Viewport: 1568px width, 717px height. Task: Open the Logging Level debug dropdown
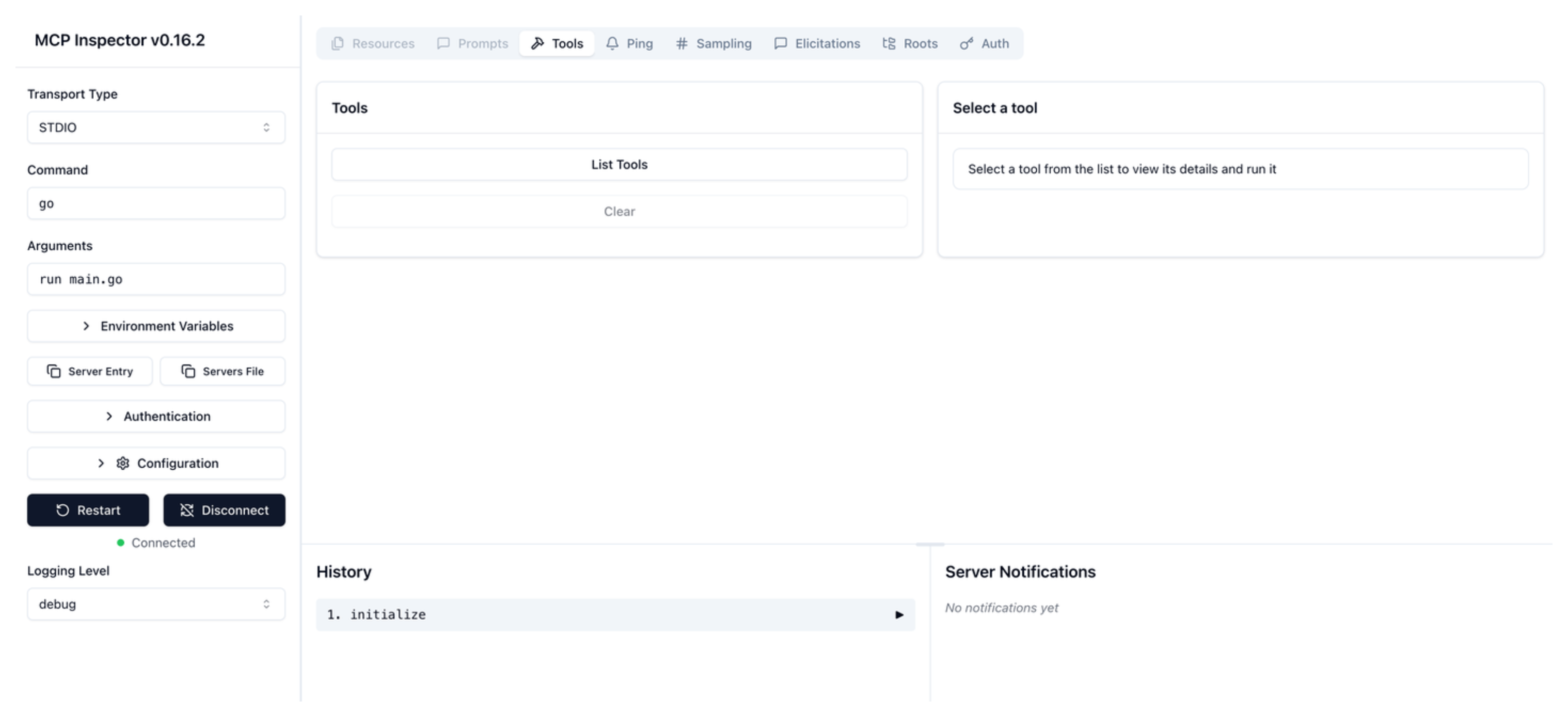coord(156,604)
